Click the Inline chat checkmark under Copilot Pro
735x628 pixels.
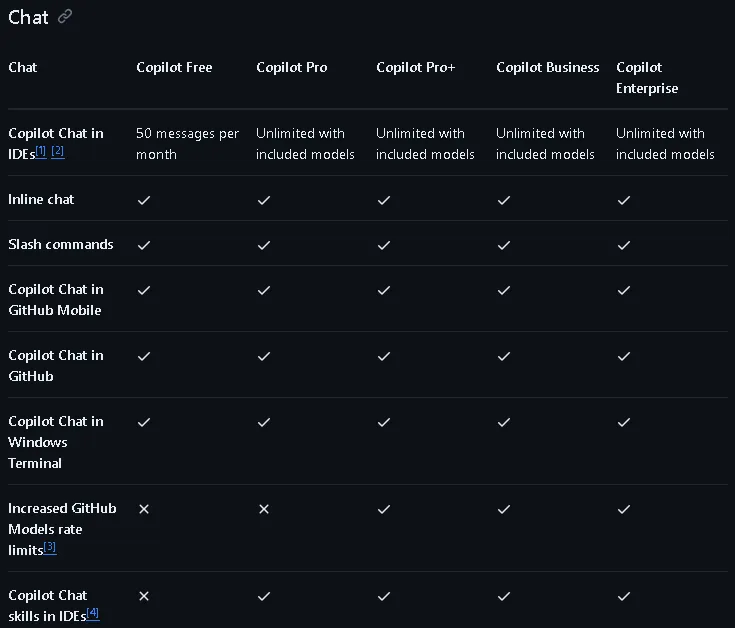[264, 200]
